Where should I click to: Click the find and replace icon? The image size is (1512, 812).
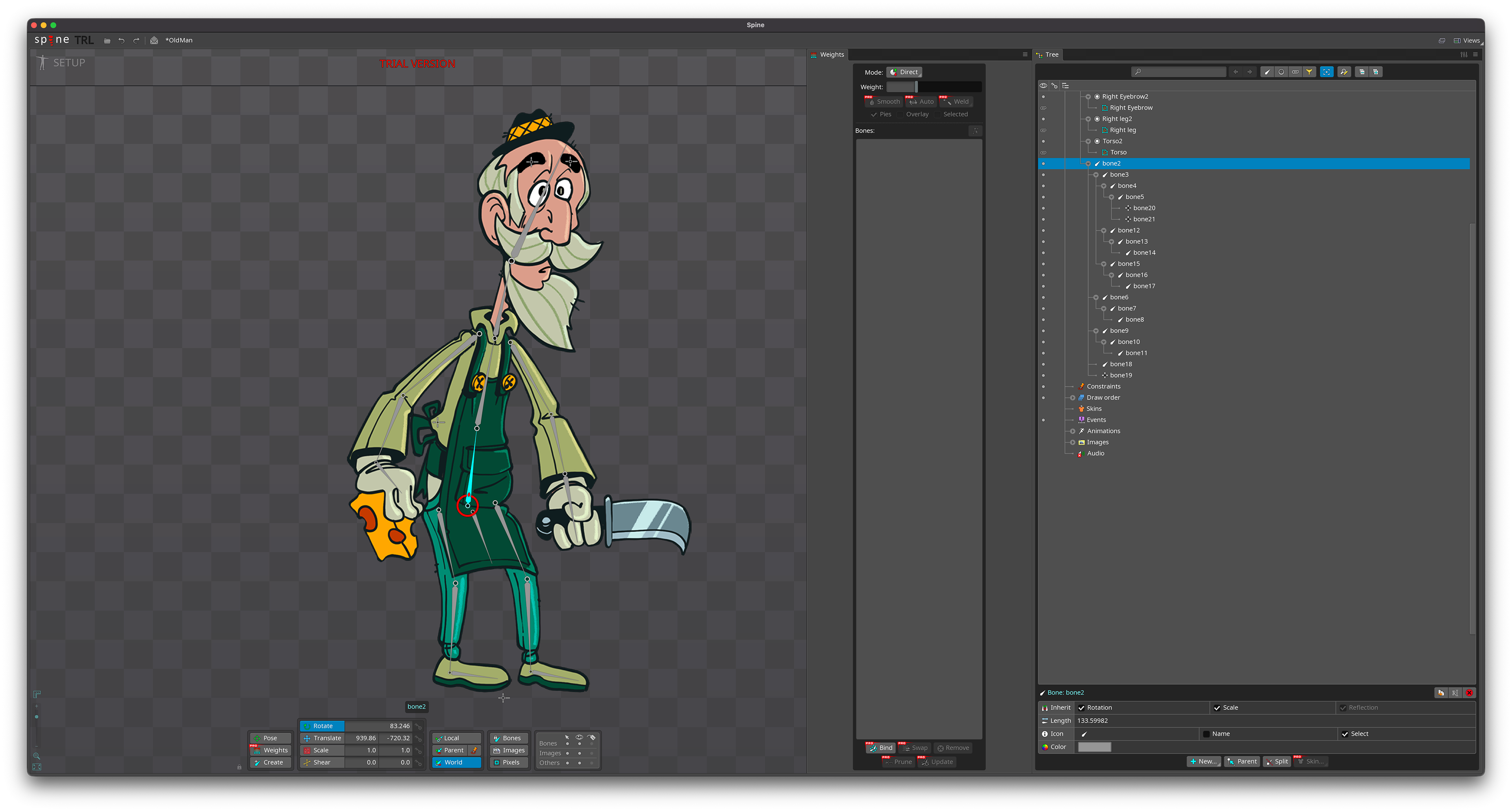pos(1343,72)
